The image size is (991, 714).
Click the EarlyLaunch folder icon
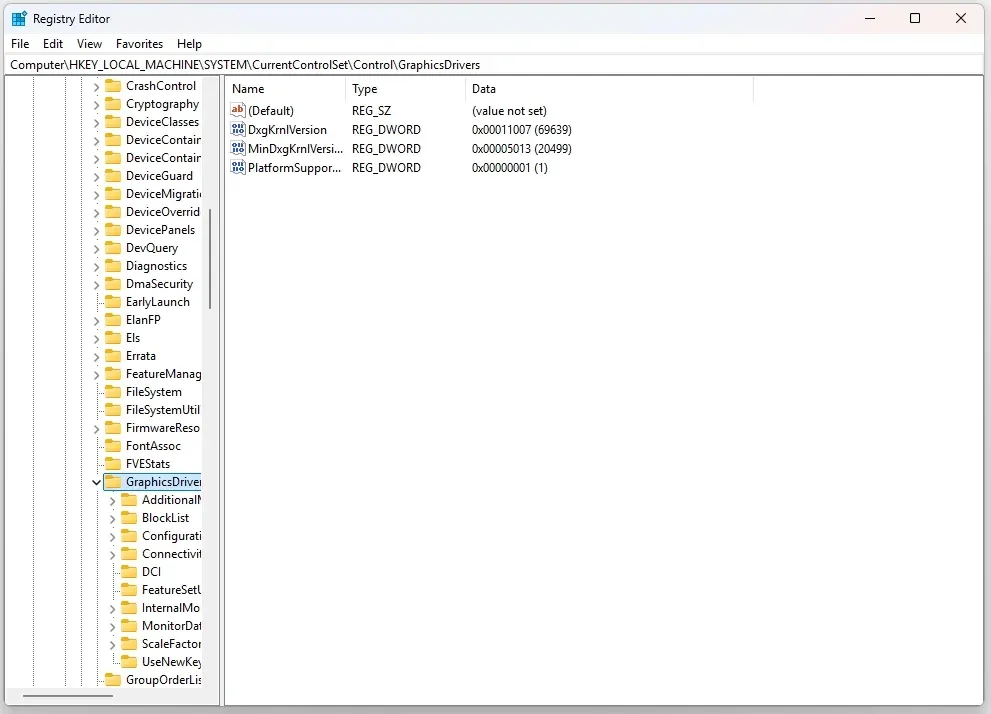113,301
